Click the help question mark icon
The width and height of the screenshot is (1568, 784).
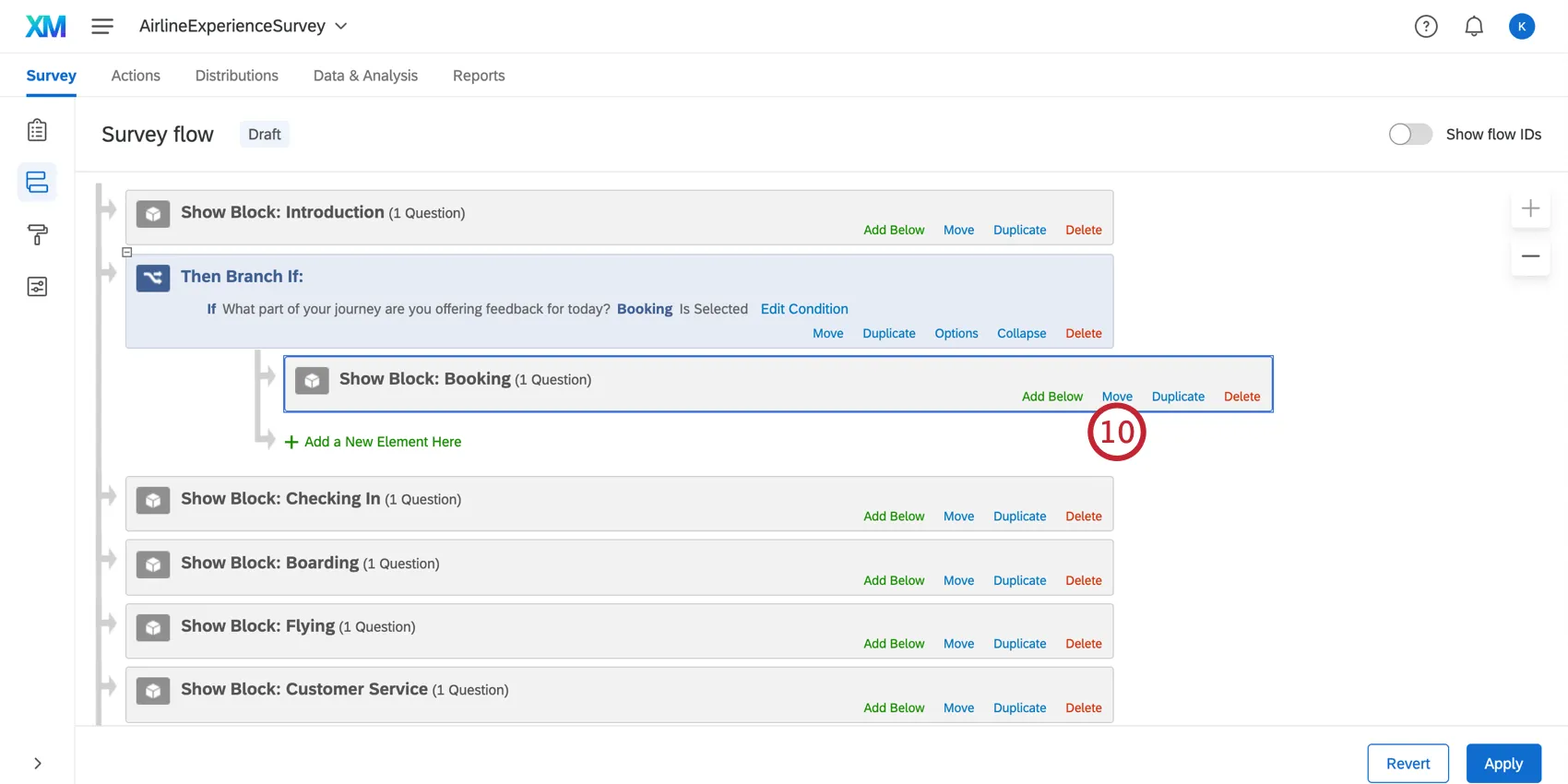click(1426, 27)
